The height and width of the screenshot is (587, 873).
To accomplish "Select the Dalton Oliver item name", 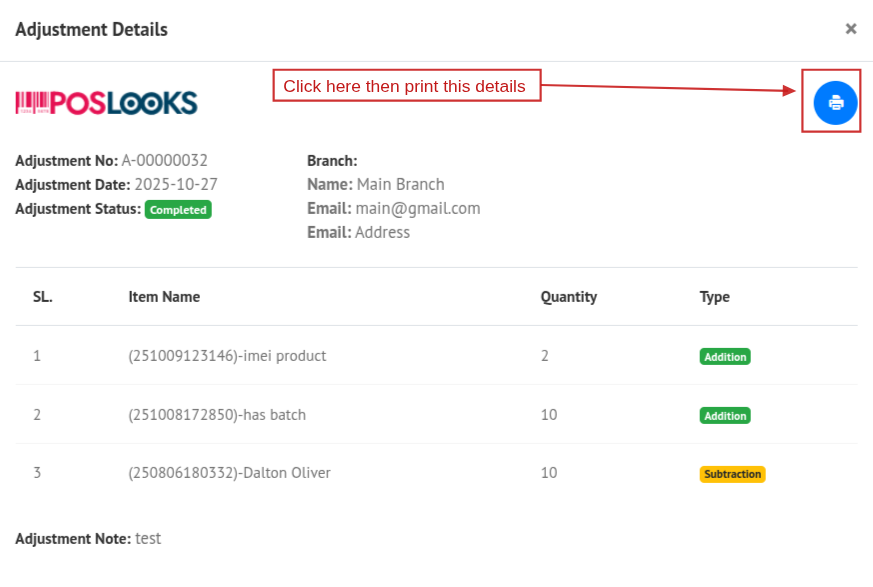I will tap(229, 473).
